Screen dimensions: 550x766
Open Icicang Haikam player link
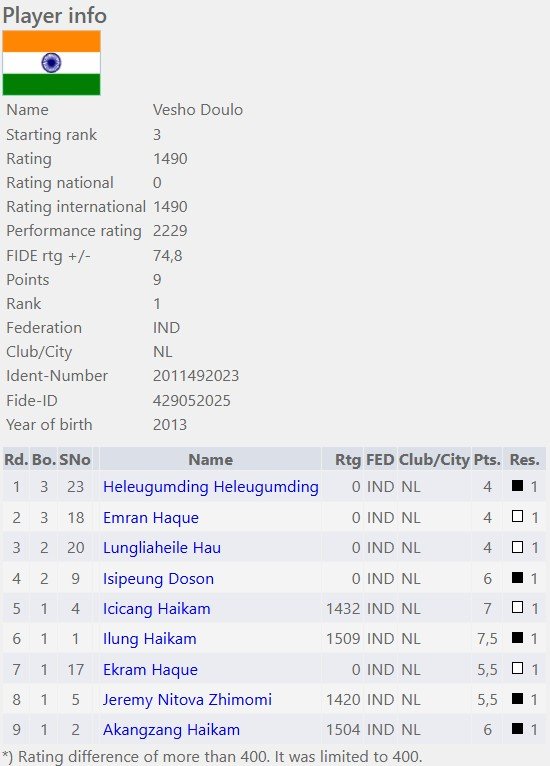[156, 609]
